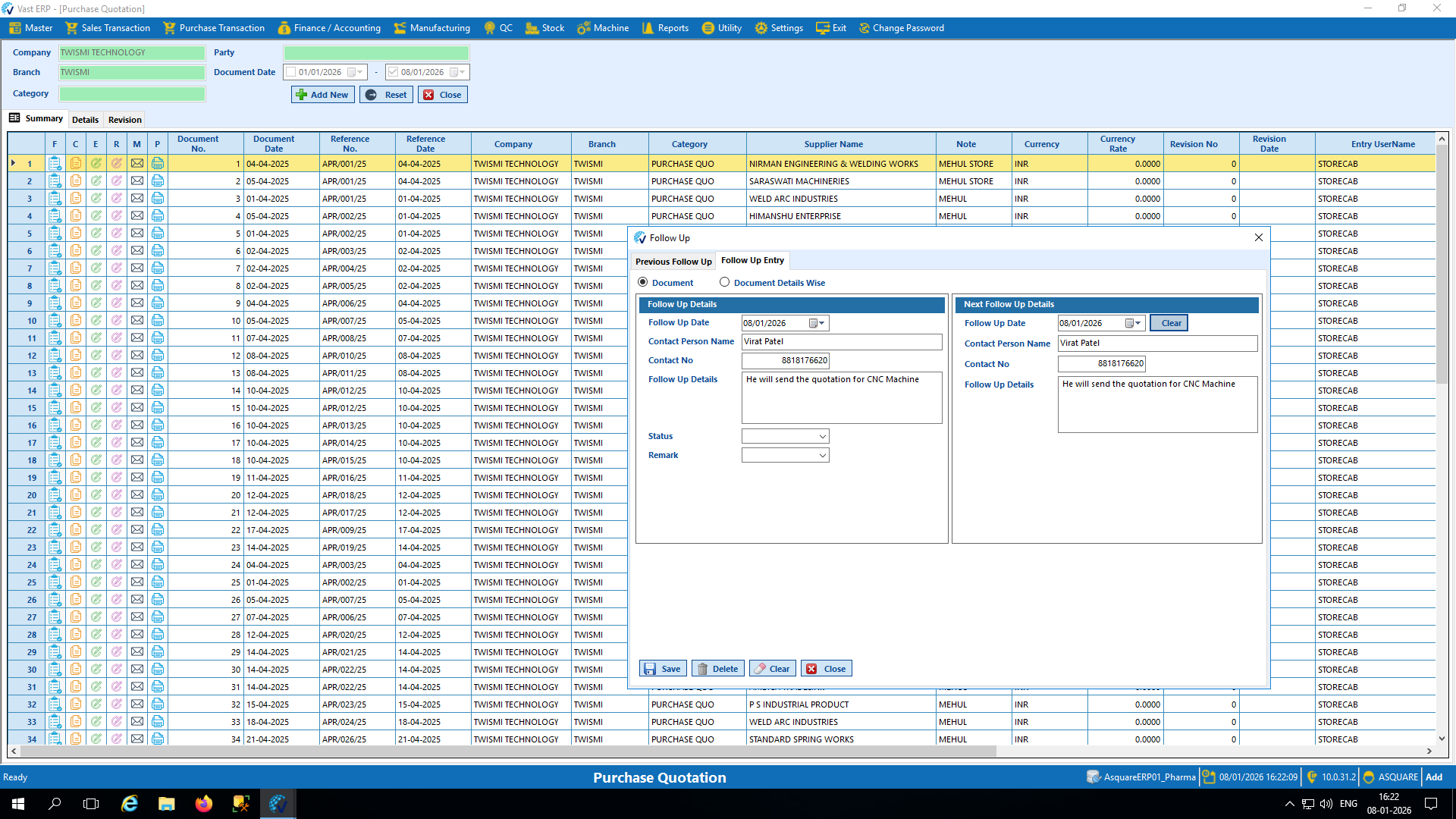The height and width of the screenshot is (819, 1456).
Task: Open the Remark dropdown list
Action: click(x=822, y=455)
